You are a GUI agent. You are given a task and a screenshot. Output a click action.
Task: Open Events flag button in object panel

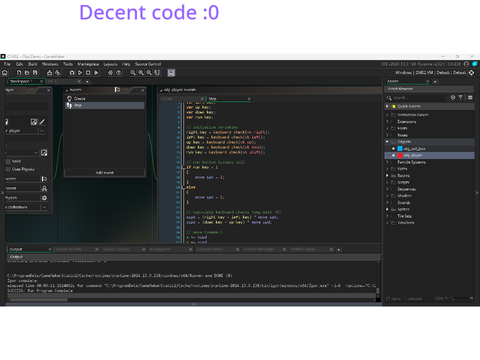click(x=44, y=179)
